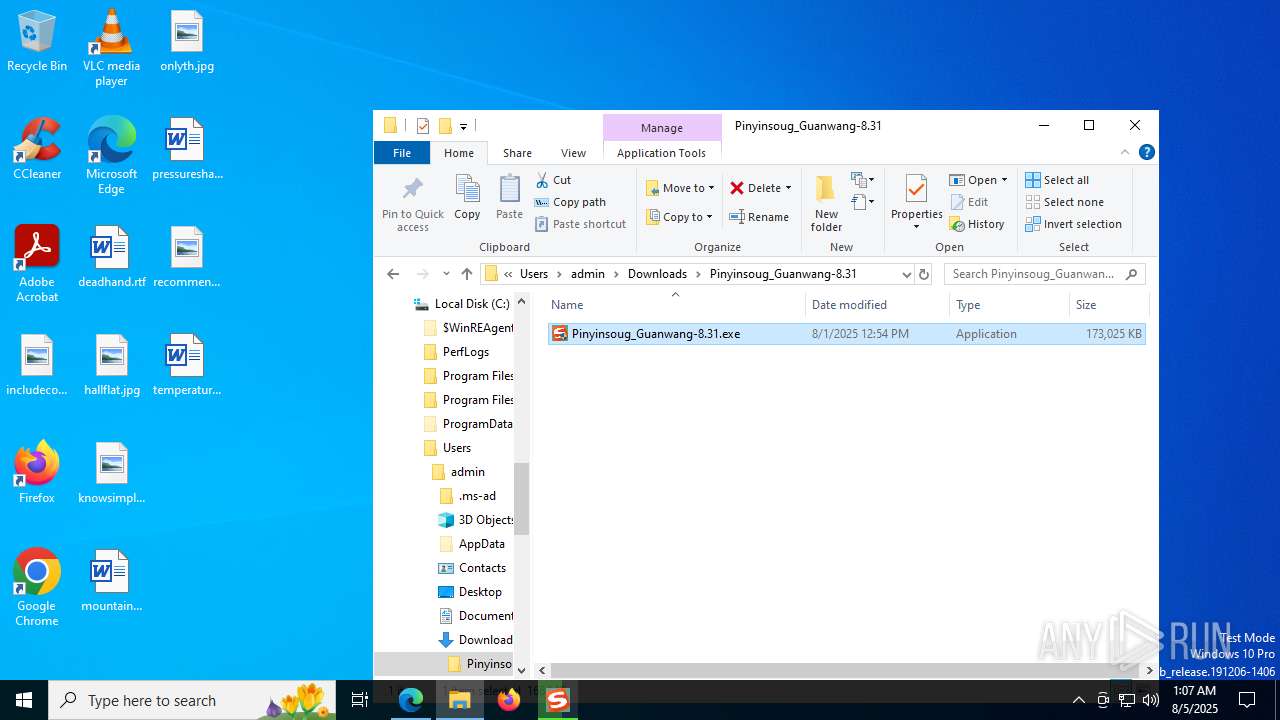Click the Open command in ribbon
Viewport: 1280px width, 720px height.
click(974, 180)
